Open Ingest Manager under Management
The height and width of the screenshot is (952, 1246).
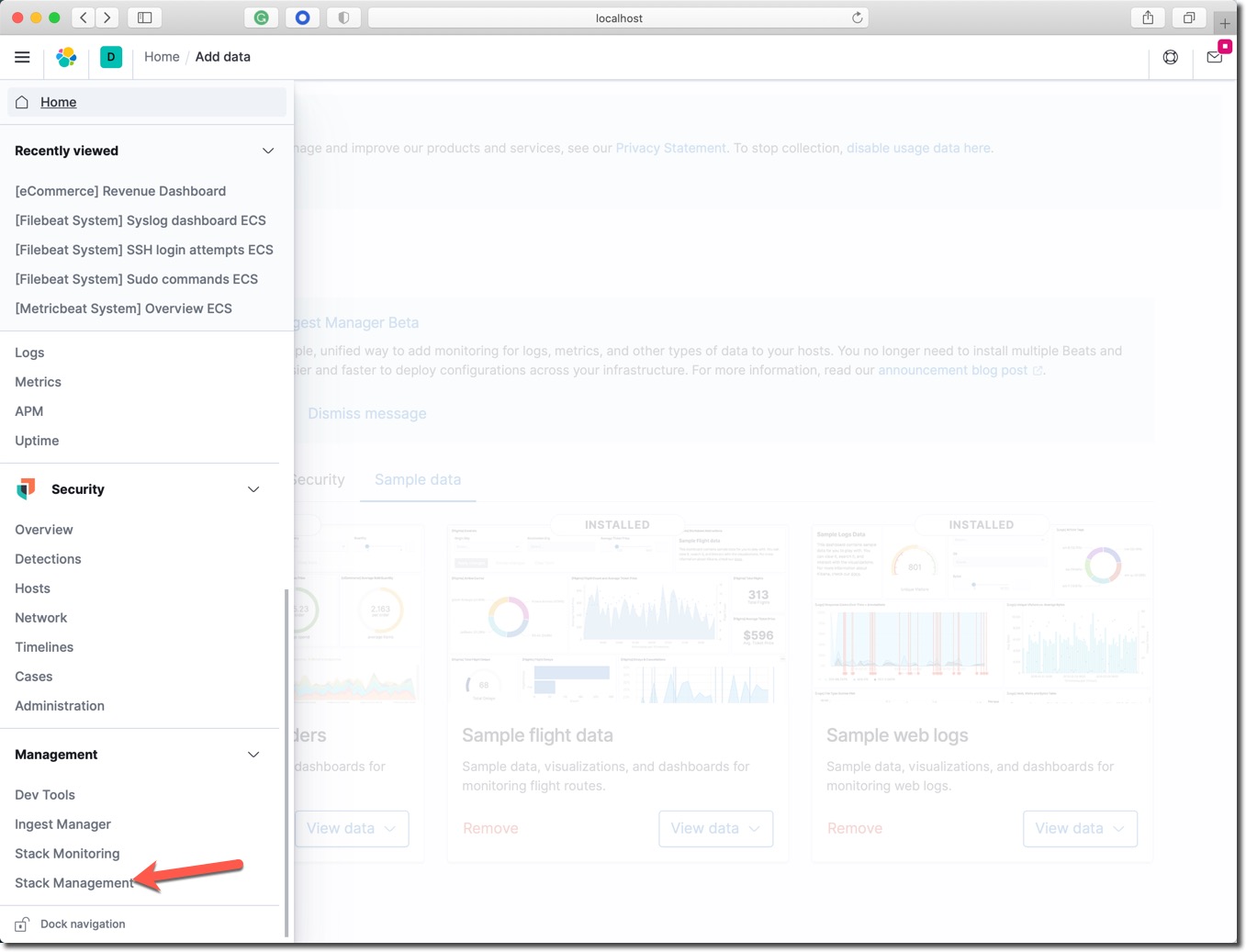pyautogui.click(x=62, y=824)
